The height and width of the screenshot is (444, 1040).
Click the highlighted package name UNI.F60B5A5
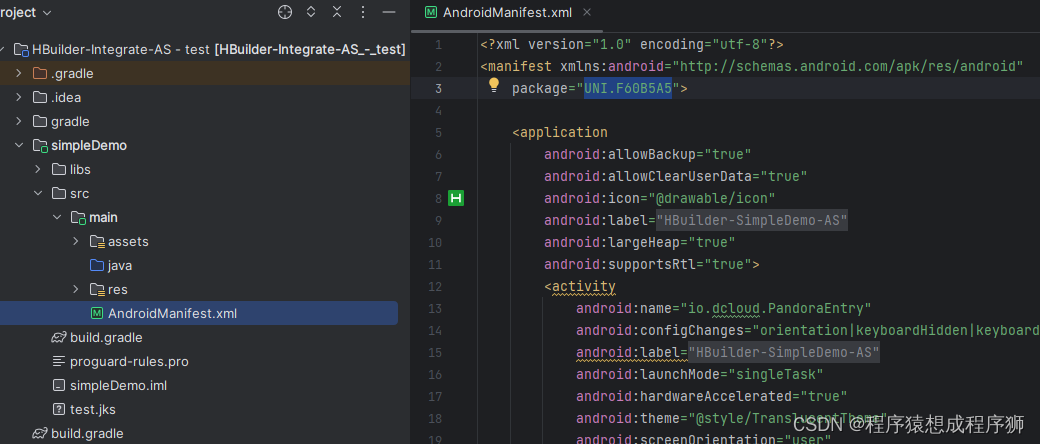coord(628,88)
